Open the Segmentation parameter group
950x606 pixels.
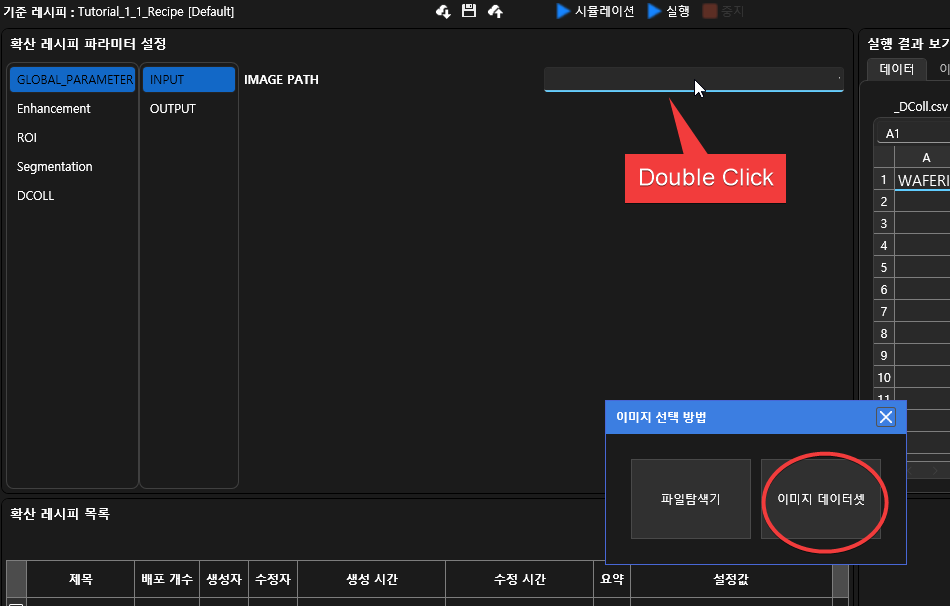click(x=52, y=166)
